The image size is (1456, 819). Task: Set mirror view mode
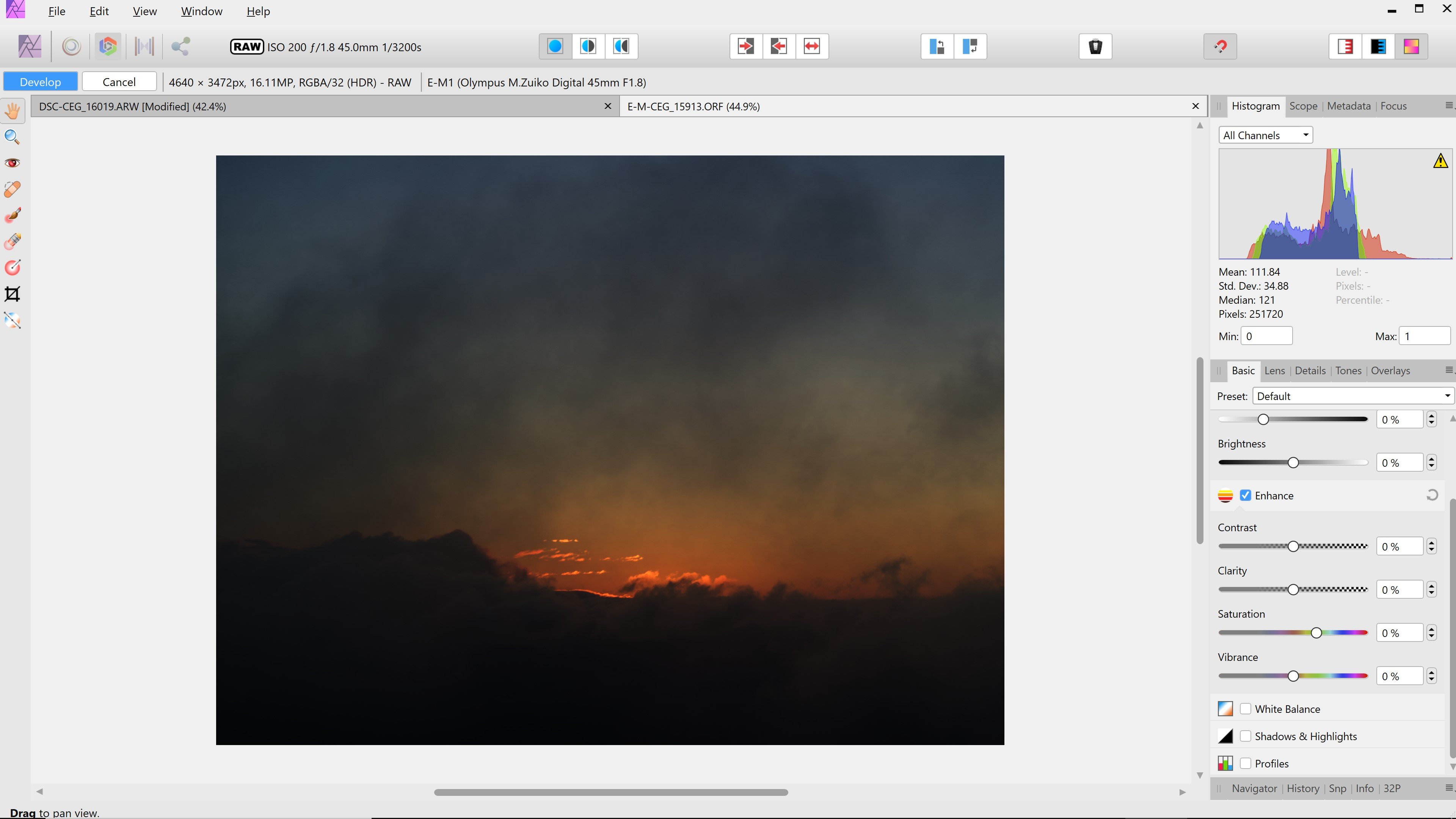[621, 46]
